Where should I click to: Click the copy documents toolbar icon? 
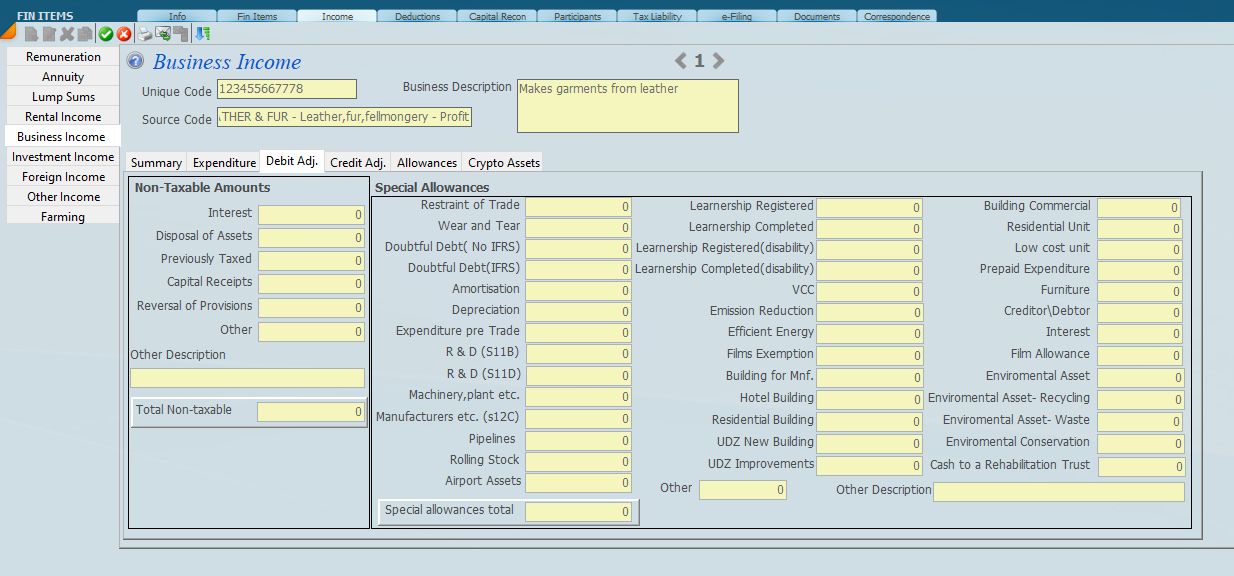click(x=85, y=34)
